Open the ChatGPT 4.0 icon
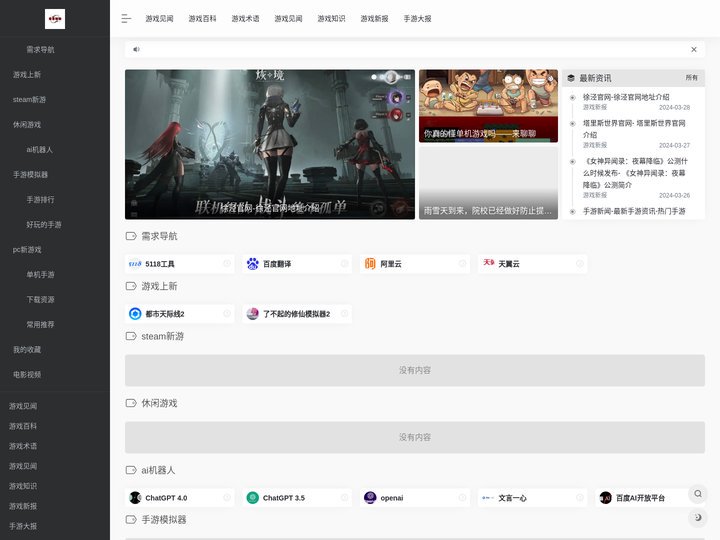 click(135, 497)
